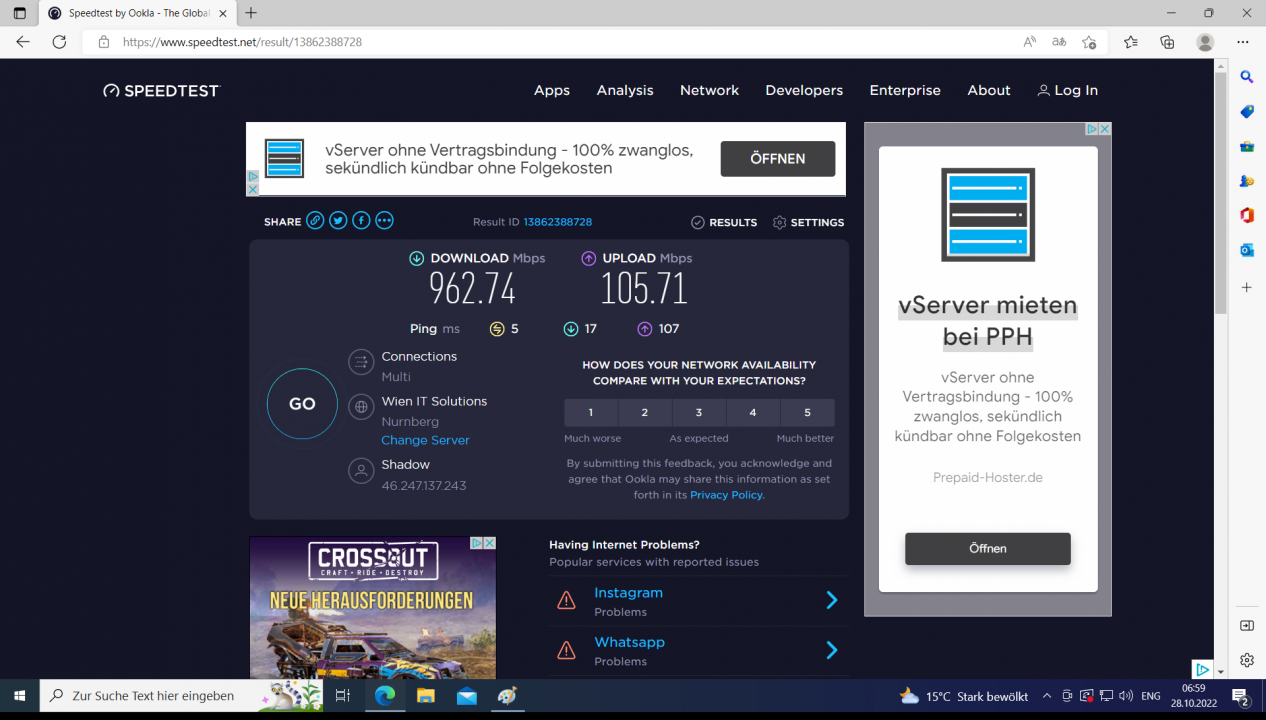Open Microsoft Edge from taskbar
The height and width of the screenshot is (720, 1266).
coord(385,696)
